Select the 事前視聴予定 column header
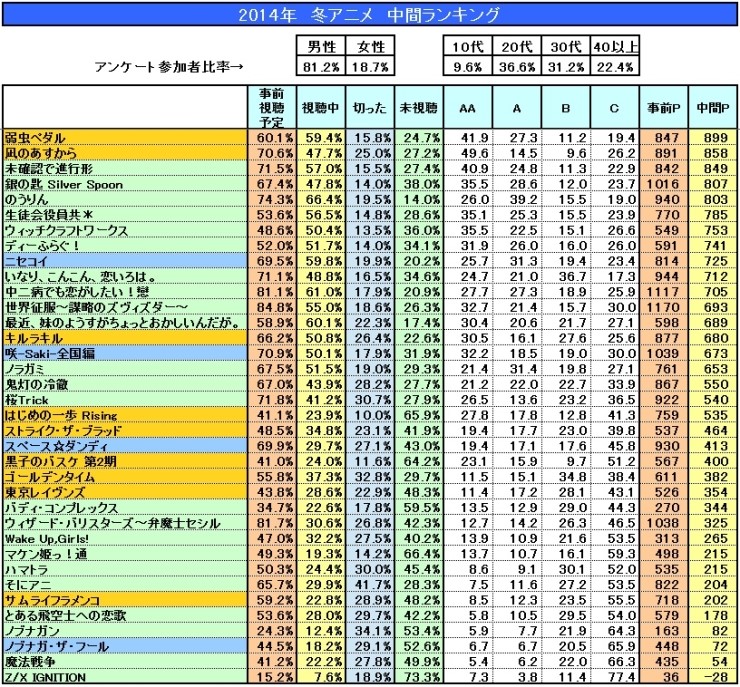Viewport: 740px width, 687px height. [x=272, y=107]
